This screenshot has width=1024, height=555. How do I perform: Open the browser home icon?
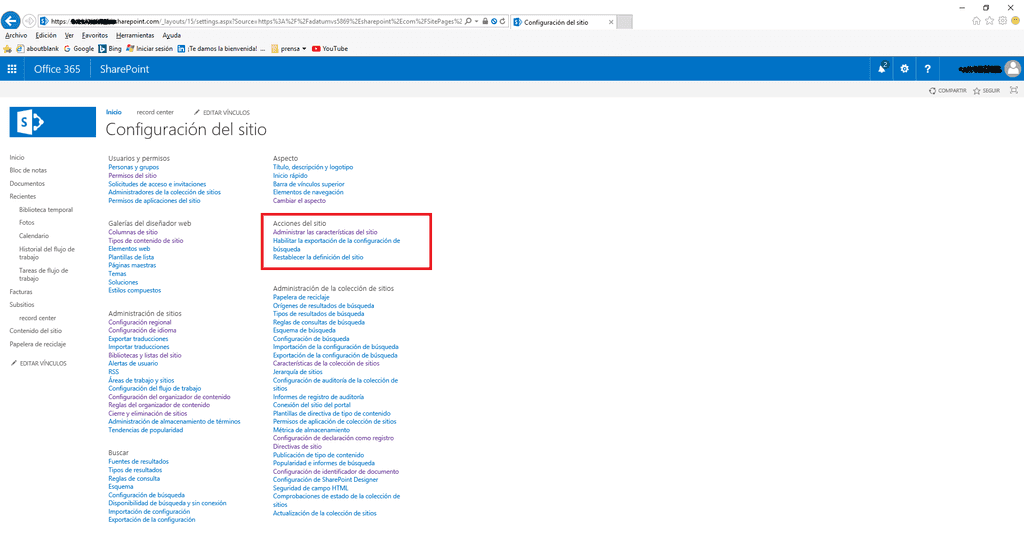(x=976, y=21)
